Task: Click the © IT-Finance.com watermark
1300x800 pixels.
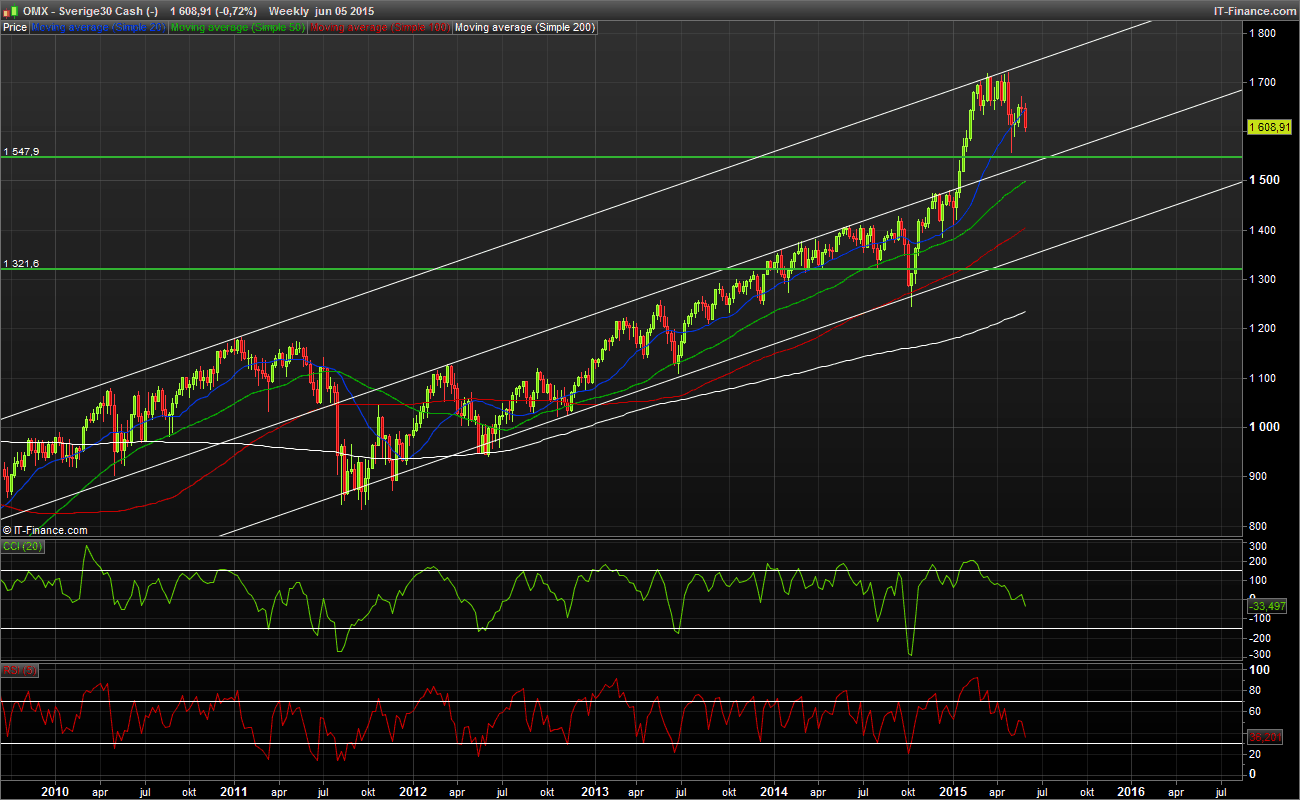Action: 45,530
